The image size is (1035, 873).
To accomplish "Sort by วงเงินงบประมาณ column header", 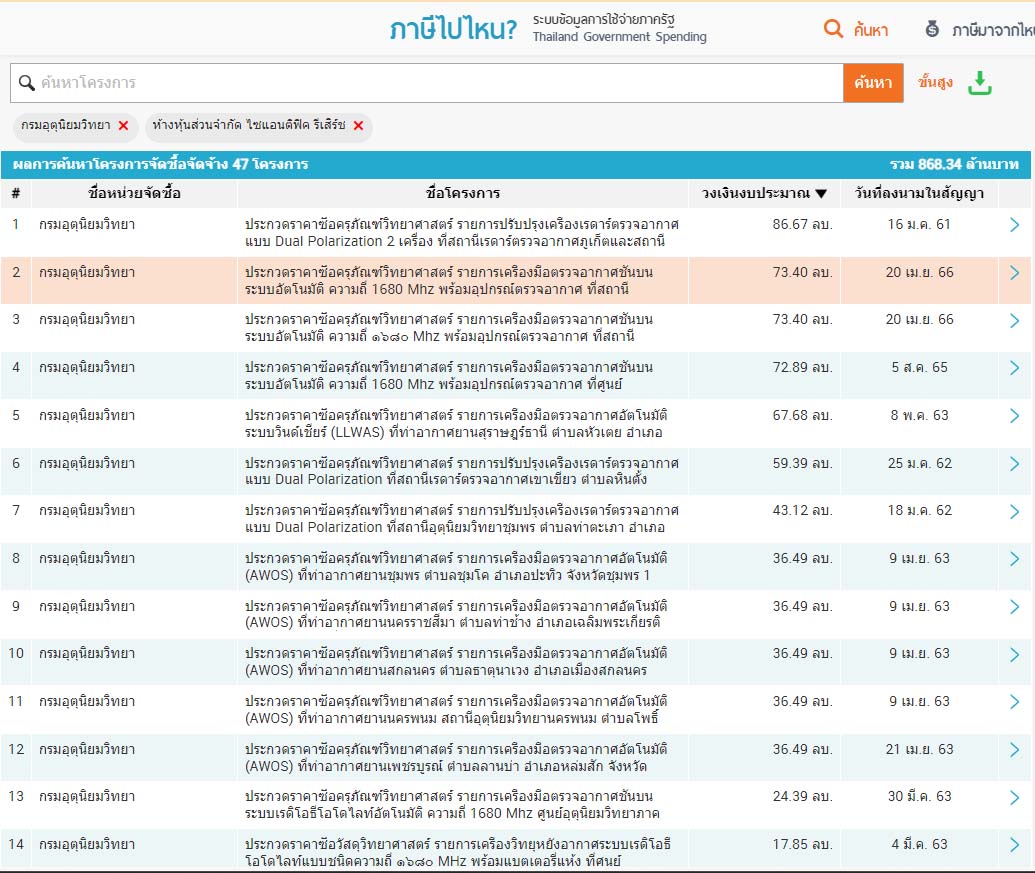I will (764, 193).
